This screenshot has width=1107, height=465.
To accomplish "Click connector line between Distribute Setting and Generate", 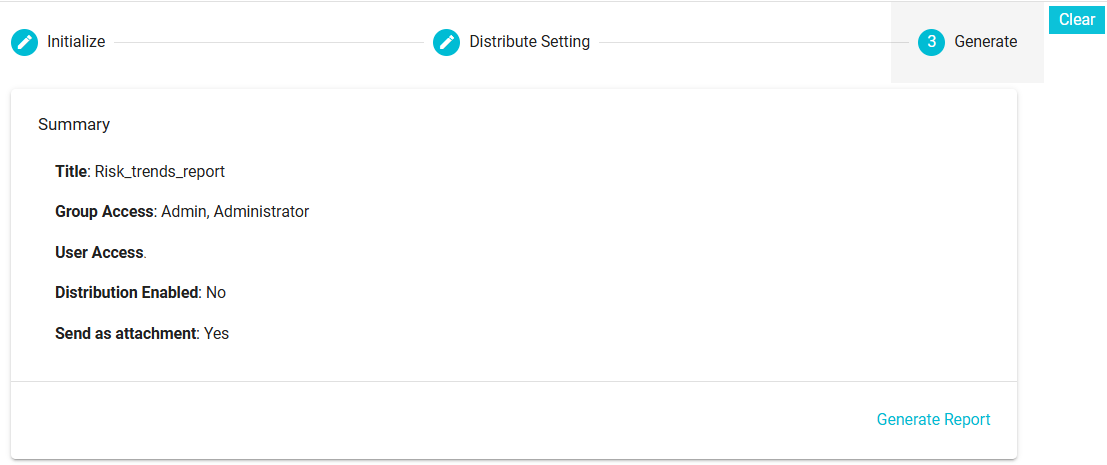I will point(754,42).
